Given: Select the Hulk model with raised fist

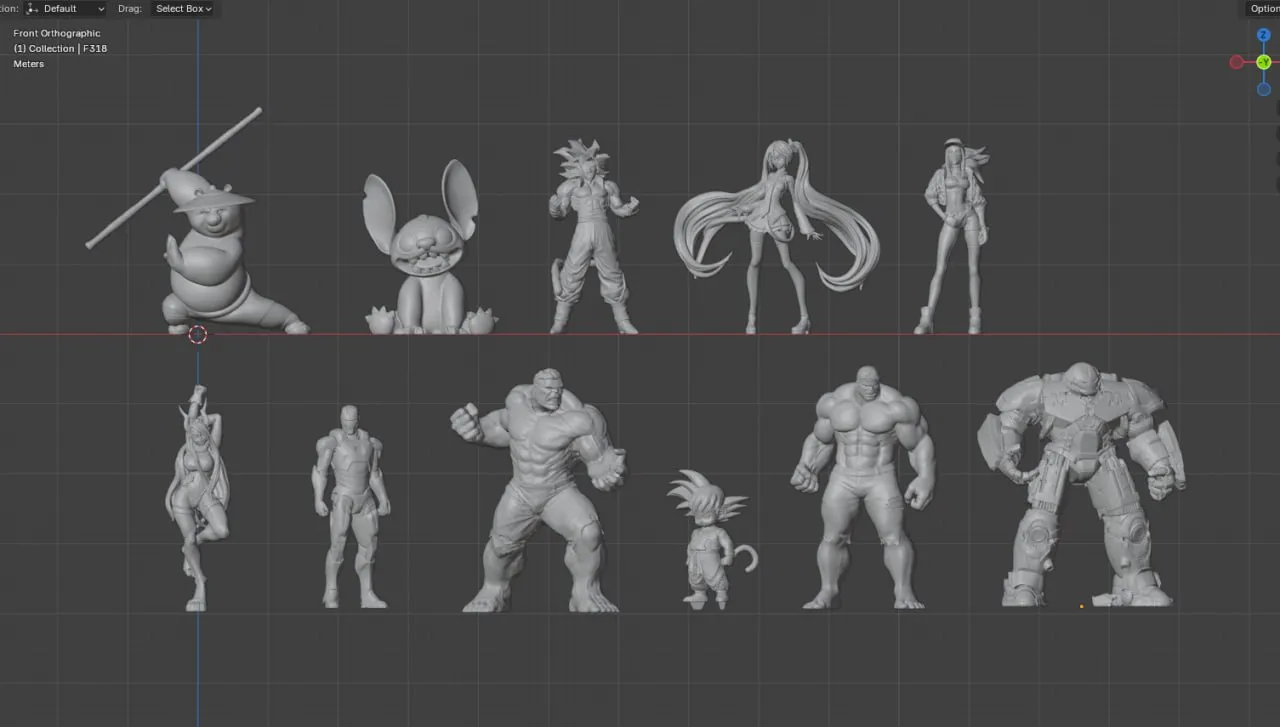Looking at the screenshot, I should point(537,490).
